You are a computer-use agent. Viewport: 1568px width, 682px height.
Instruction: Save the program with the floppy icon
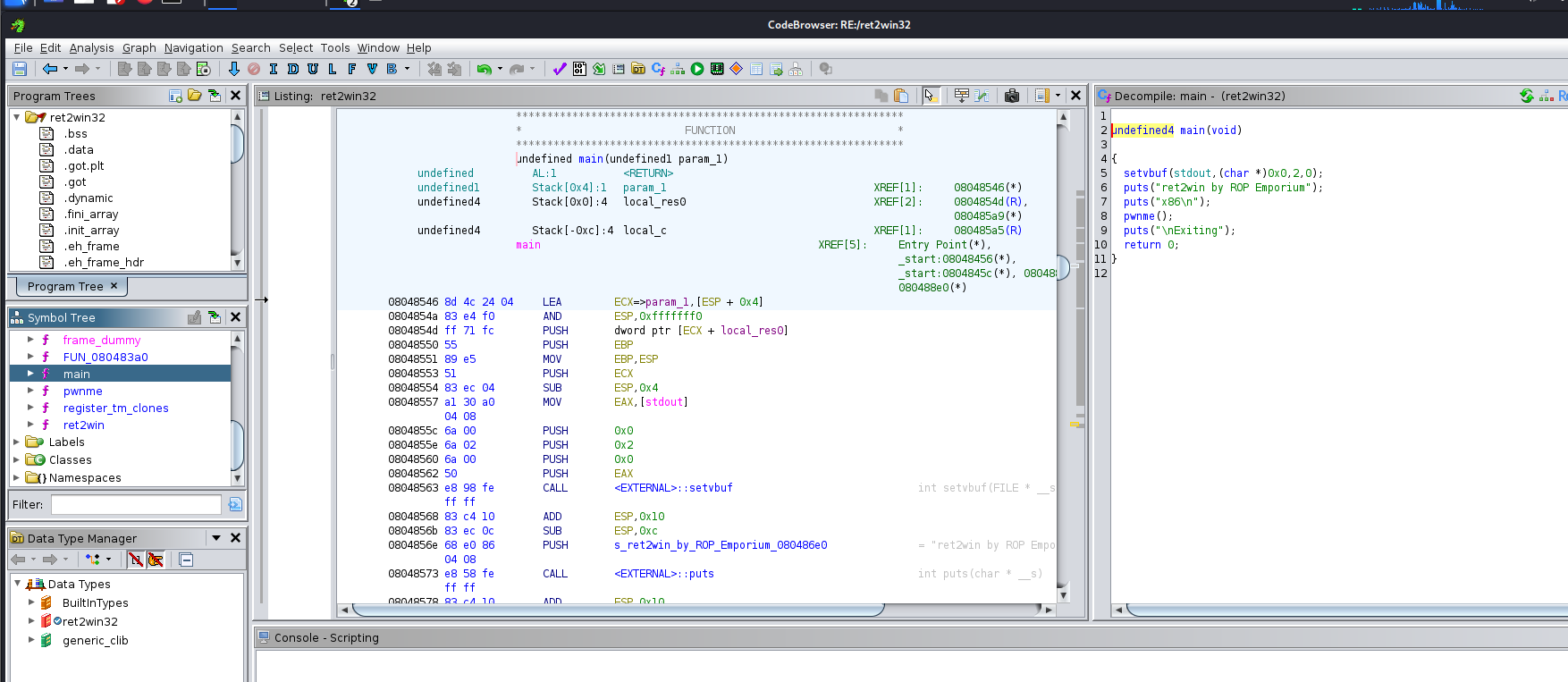(20, 69)
